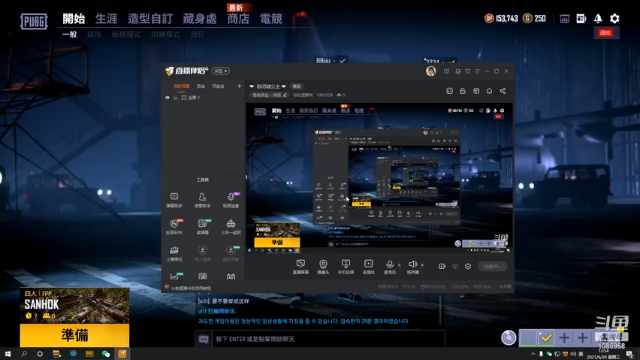Expand the Windows system tray chevron
The height and width of the screenshot is (360, 640).
tap(533, 354)
